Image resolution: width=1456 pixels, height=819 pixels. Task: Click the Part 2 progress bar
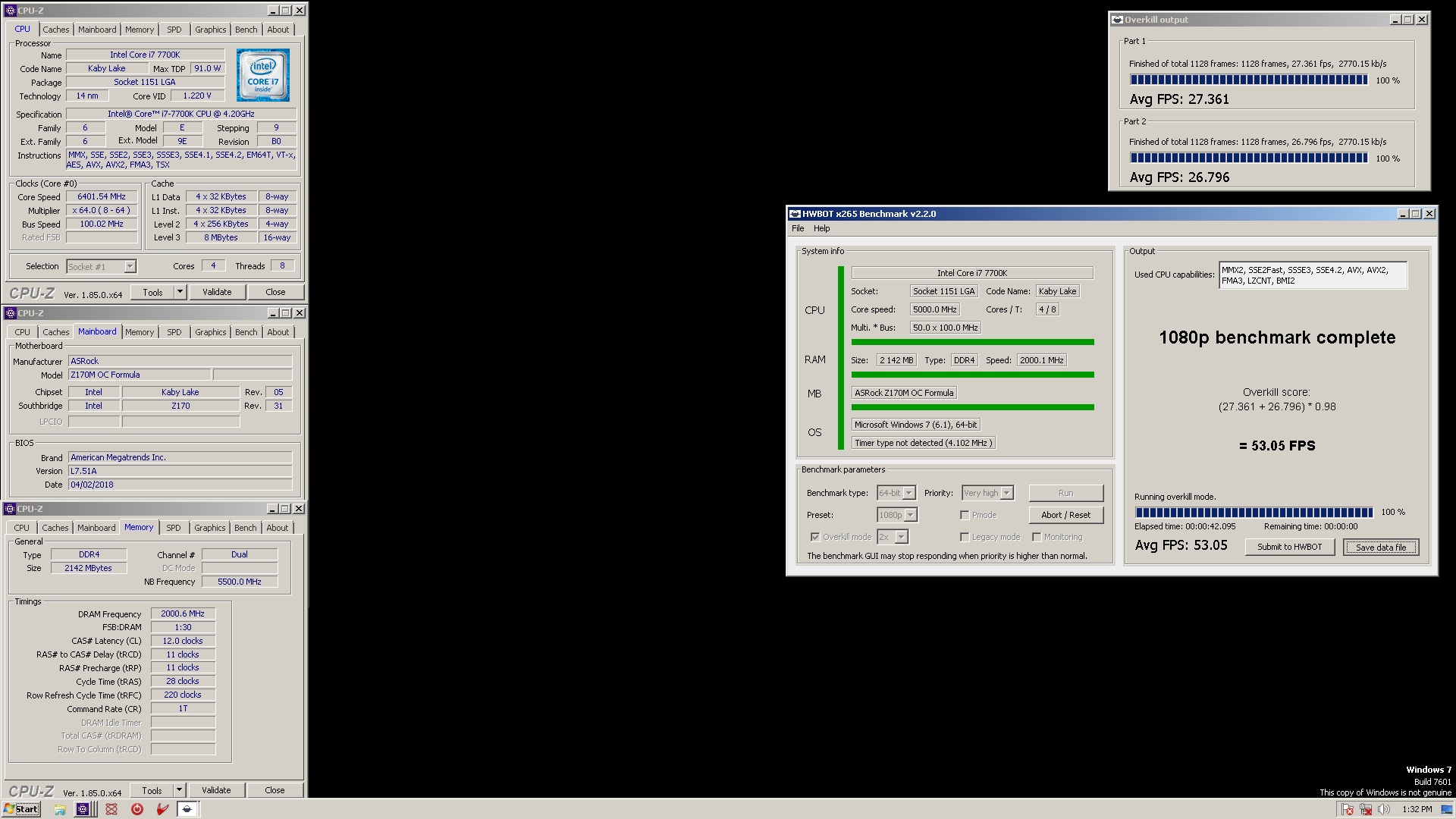point(1248,158)
